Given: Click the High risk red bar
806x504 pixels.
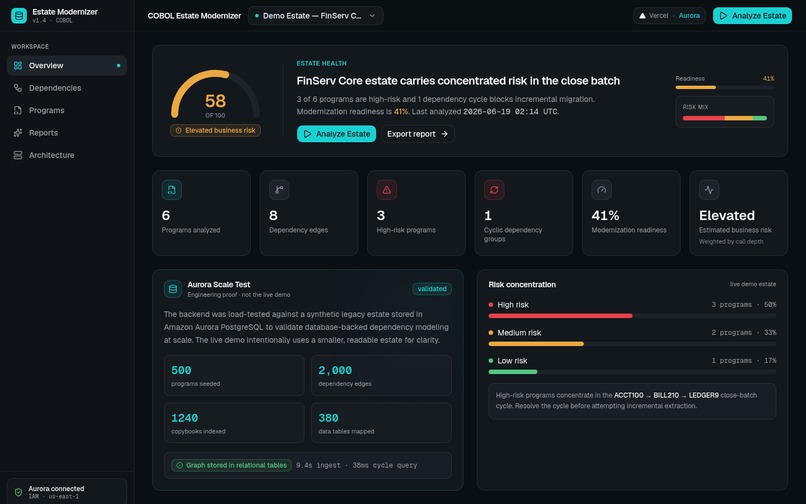Looking at the screenshot, I should click(560, 316).
